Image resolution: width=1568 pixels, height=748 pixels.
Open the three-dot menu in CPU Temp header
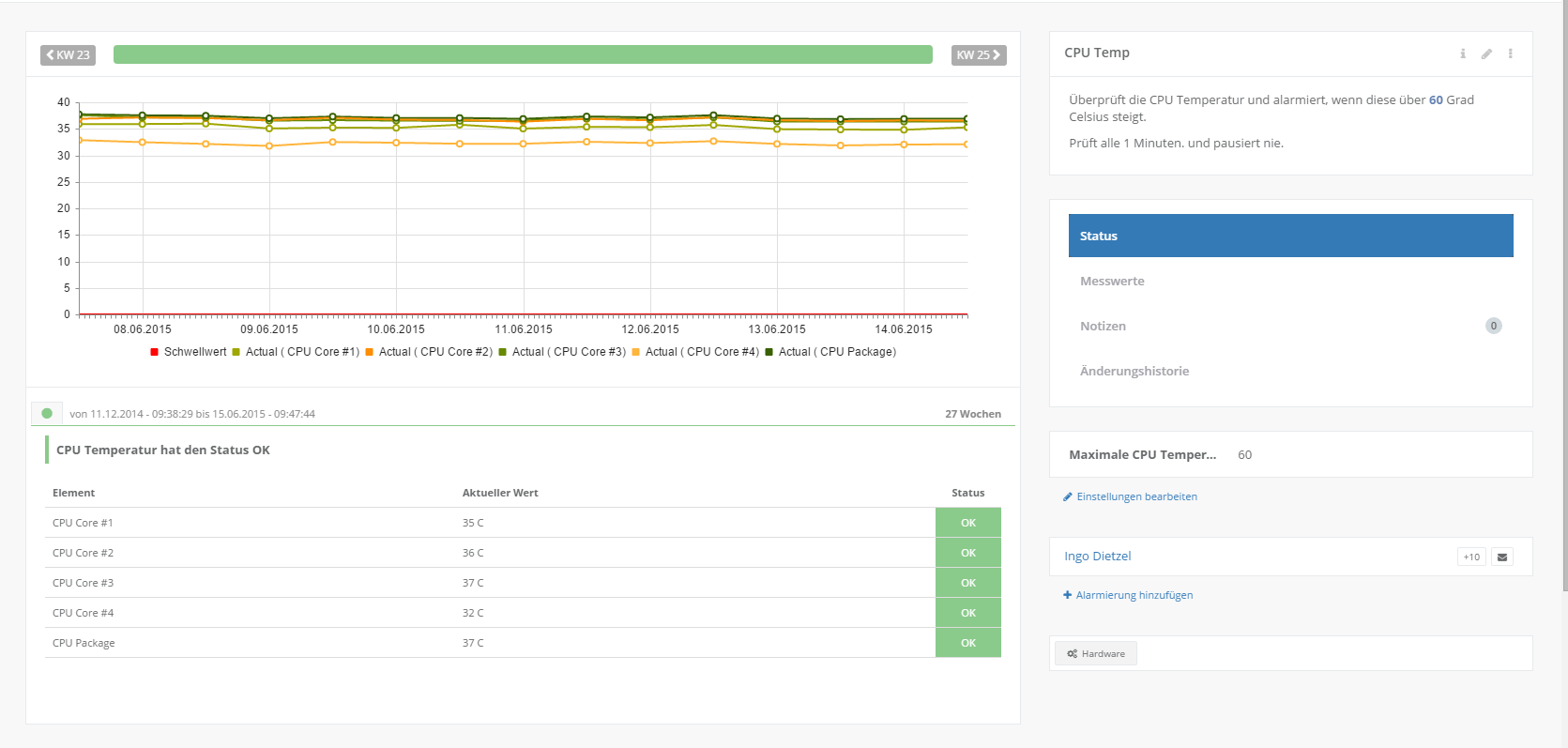click(x=1510, y=53)
